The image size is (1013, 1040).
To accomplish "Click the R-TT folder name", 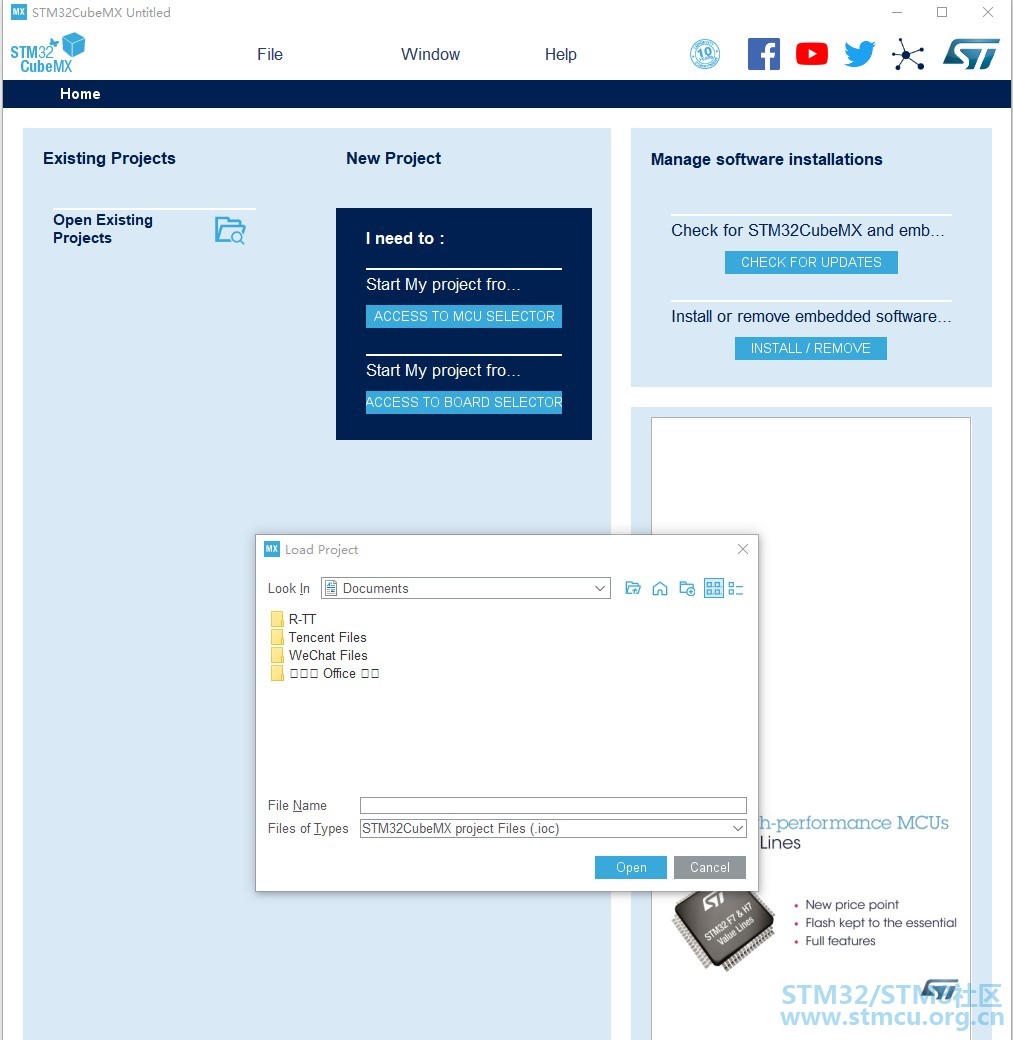I will (x=303, y=619).
